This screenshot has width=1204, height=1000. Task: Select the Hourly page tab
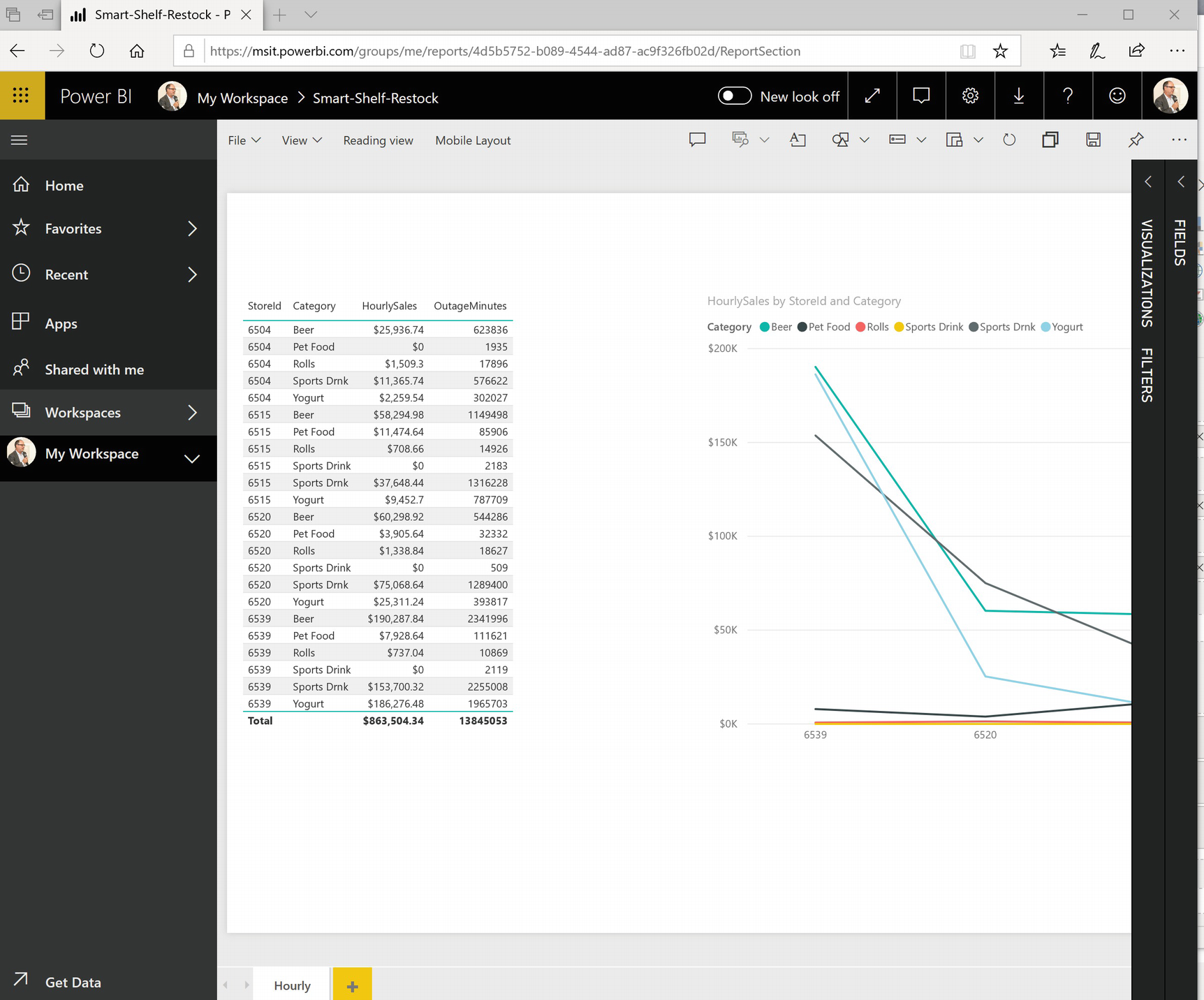(292, 985)
